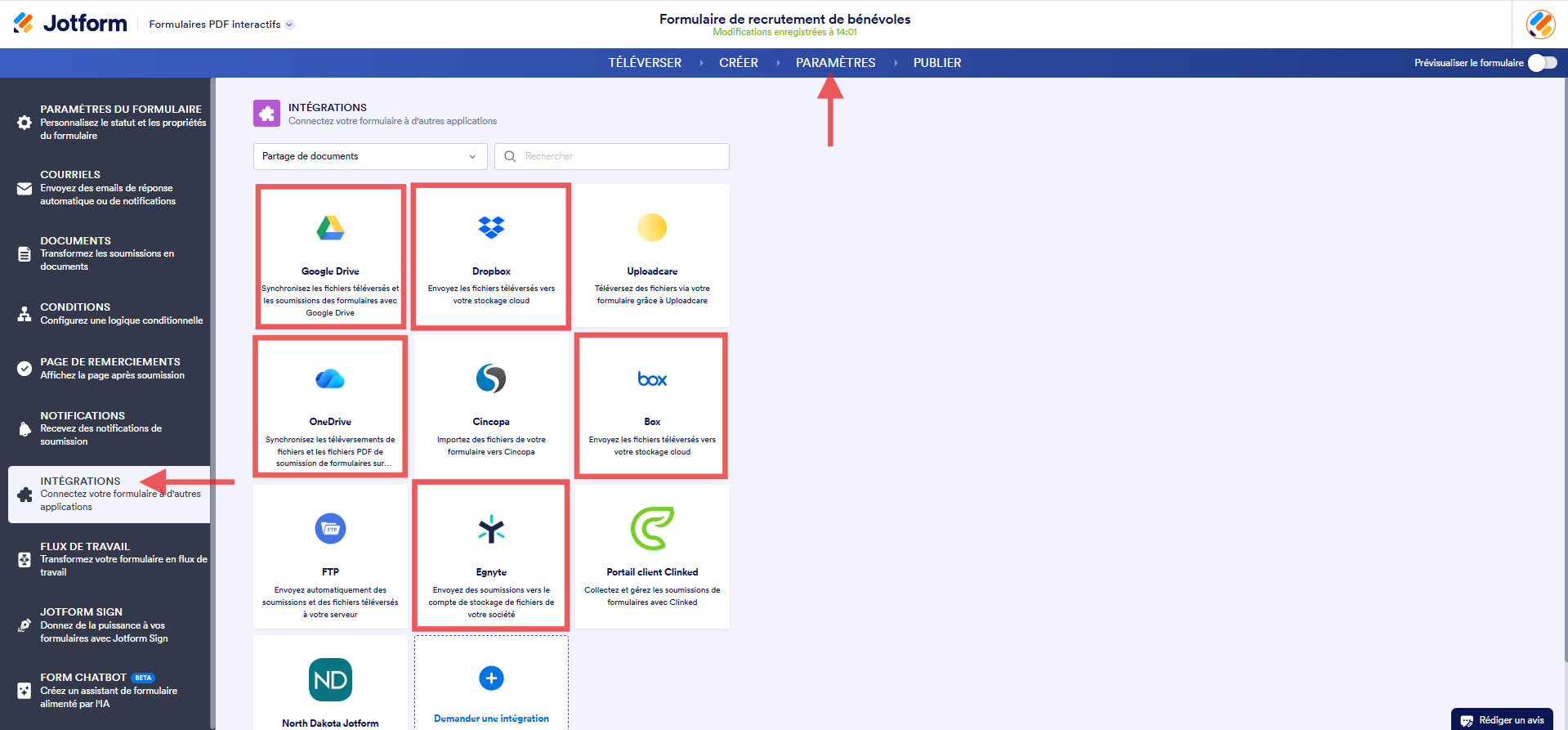Open the user avatar menu

1540,24
